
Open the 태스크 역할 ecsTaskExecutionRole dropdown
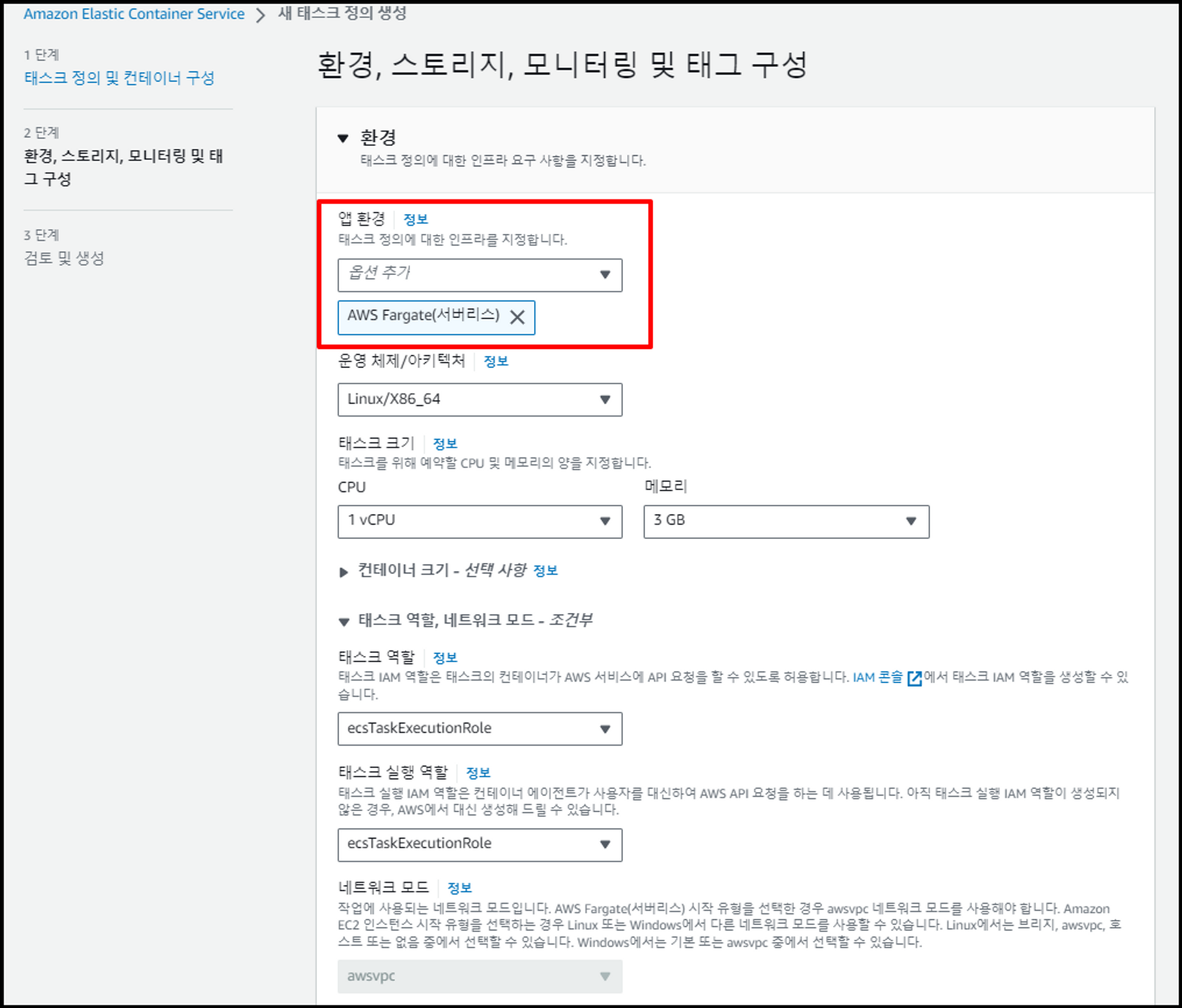[x=480, y=729]
